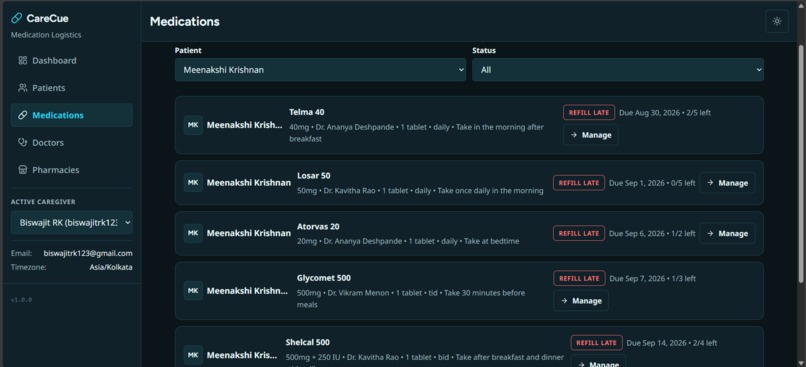Click the MK avatar on Shelcal 500 card

(x=193, y=355)
